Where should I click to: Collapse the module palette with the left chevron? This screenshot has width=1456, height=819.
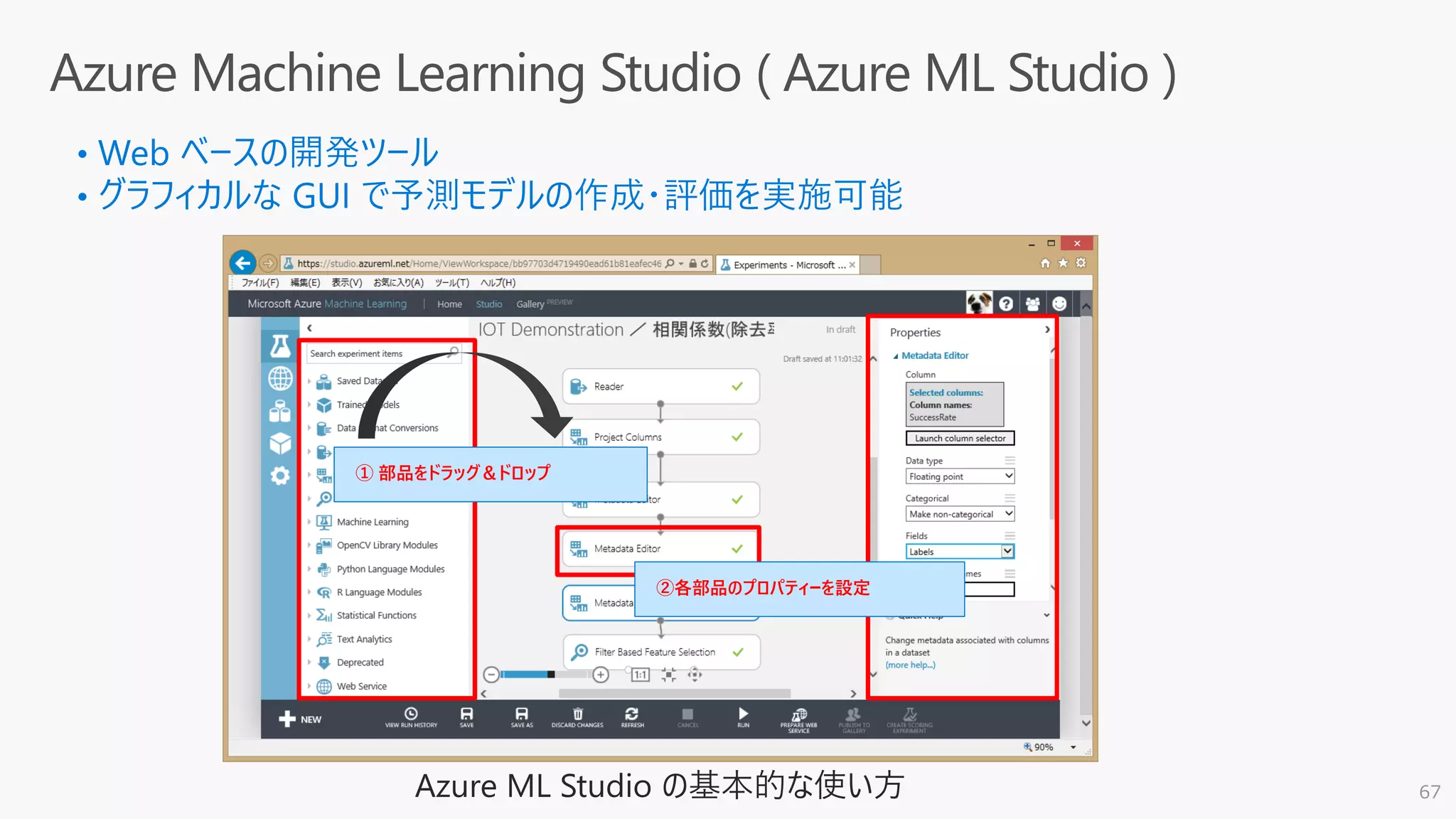point(310,328)
